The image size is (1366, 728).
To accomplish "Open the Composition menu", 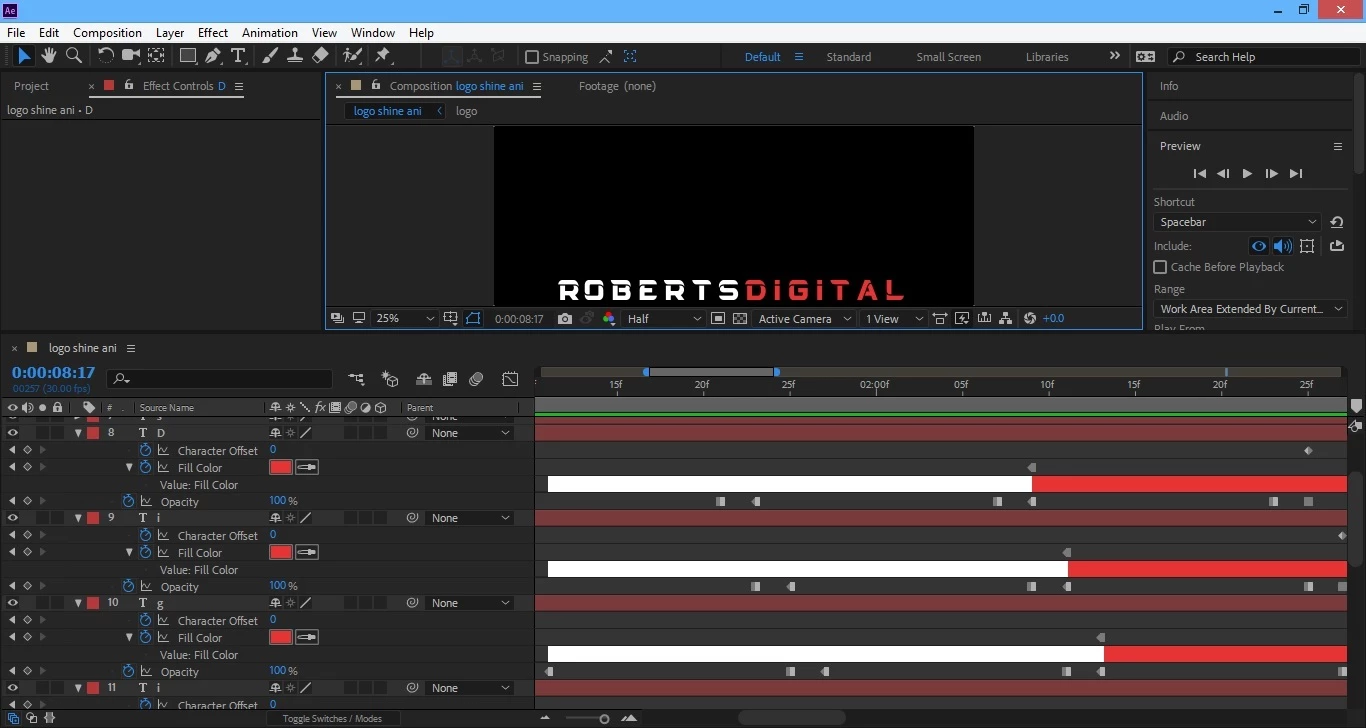I will 107,33.
